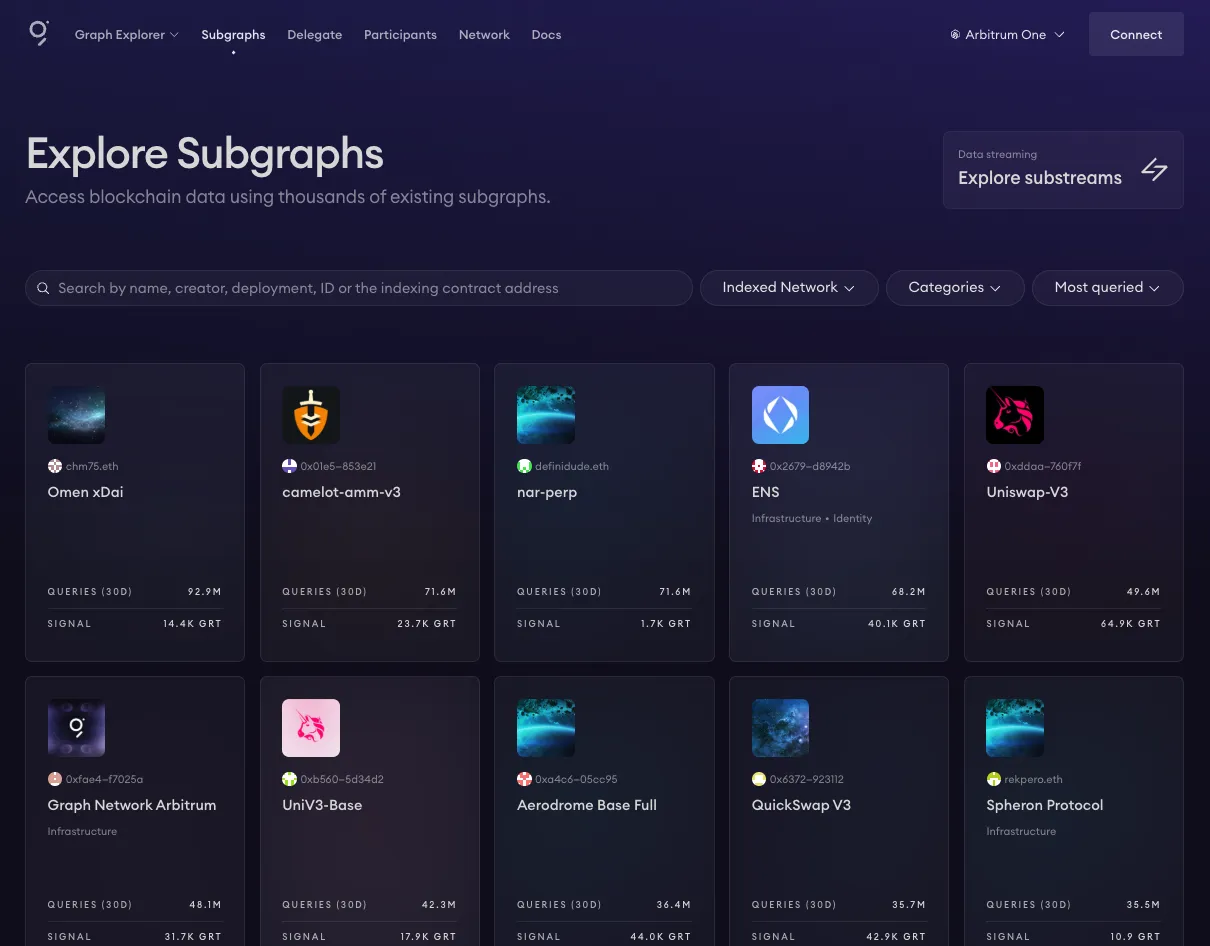This screenshot has width=1210, height=946.
Task: Click the search magnifier icon
Action: [x=43, y=288]
